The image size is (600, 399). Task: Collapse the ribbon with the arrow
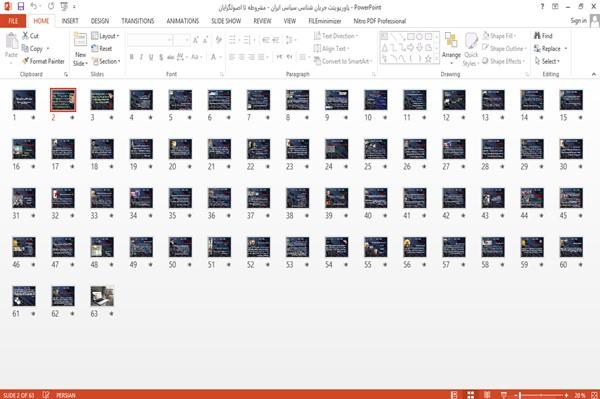point(594,74)
